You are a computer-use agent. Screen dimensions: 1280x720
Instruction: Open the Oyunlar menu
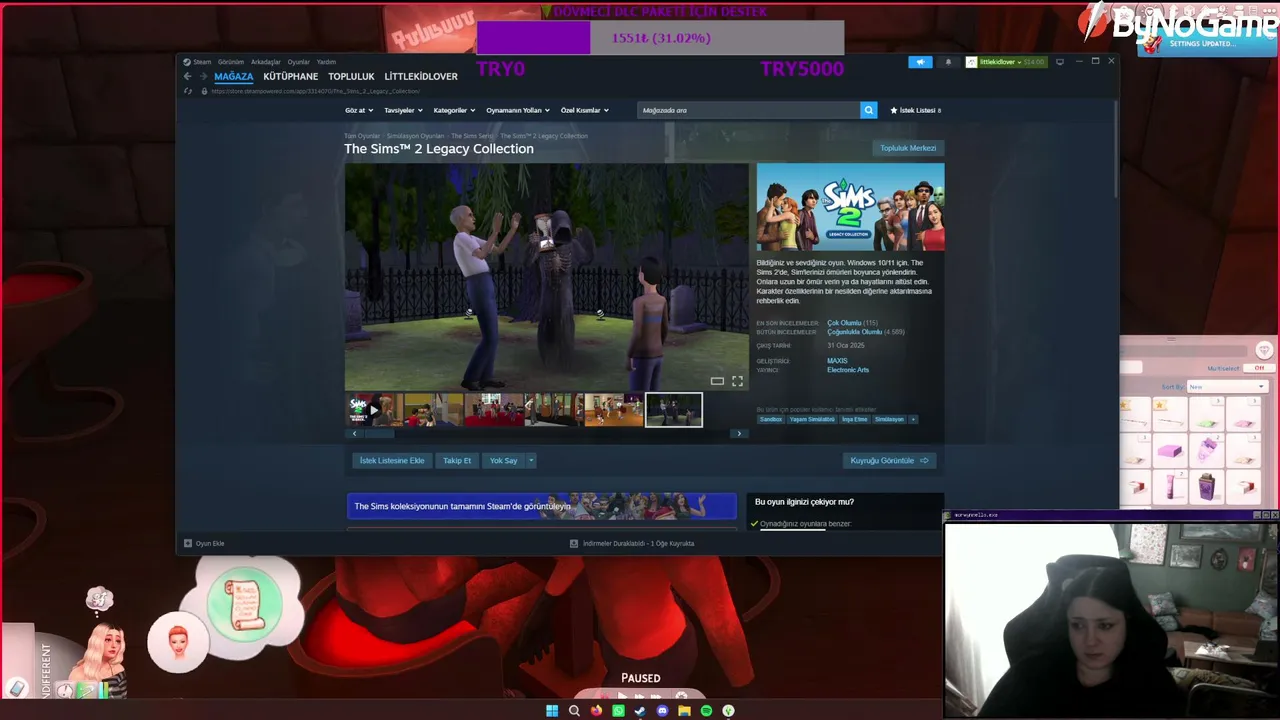(299, 62)
